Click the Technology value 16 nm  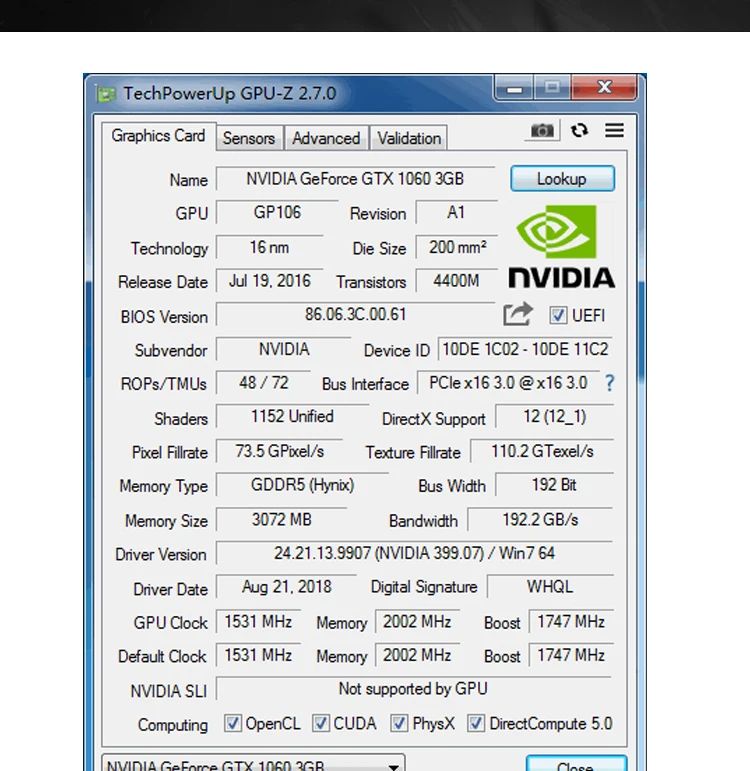[270, 247]
